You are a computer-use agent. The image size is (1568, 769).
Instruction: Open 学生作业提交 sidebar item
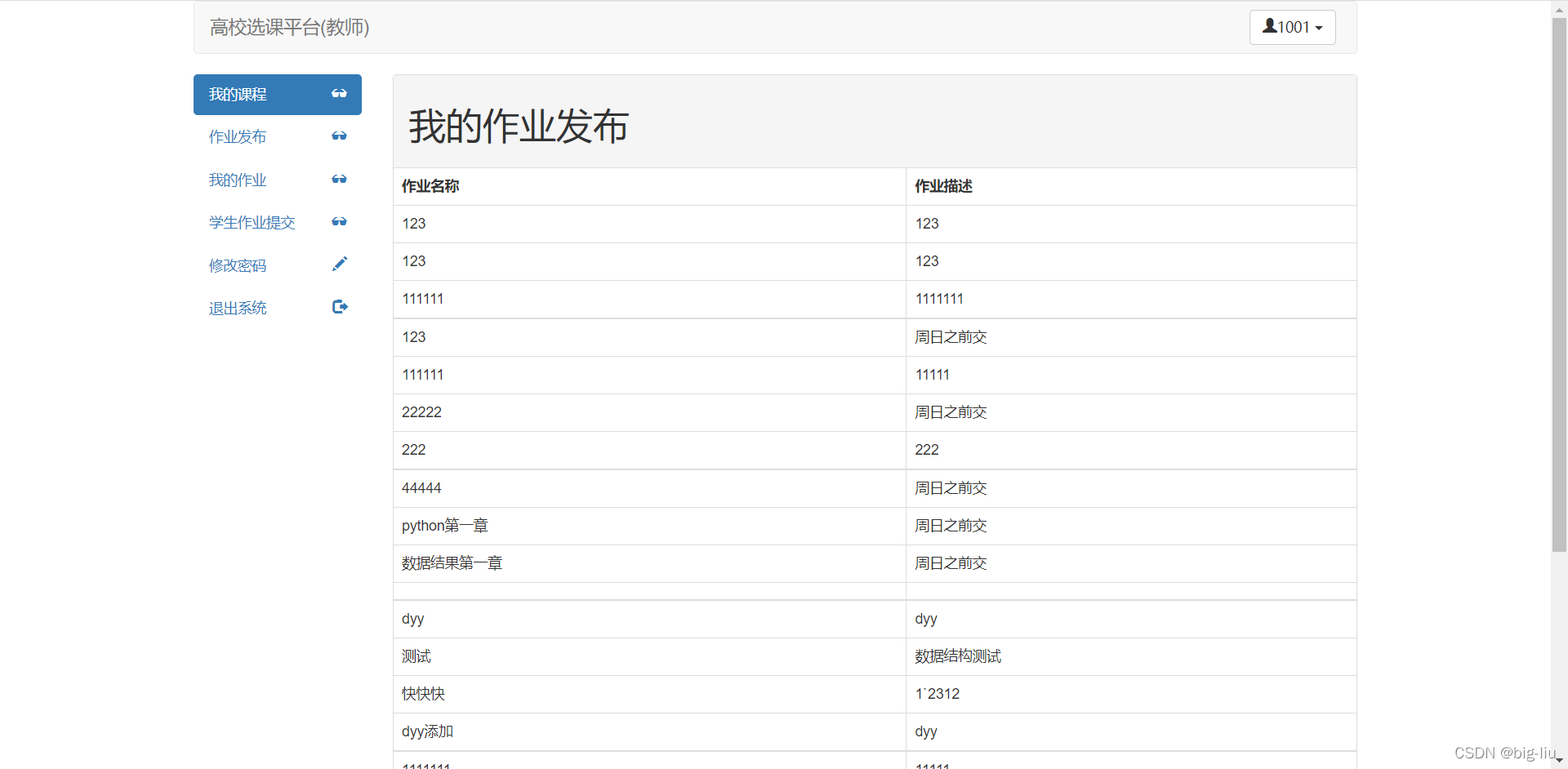click(x=278, y=222)
